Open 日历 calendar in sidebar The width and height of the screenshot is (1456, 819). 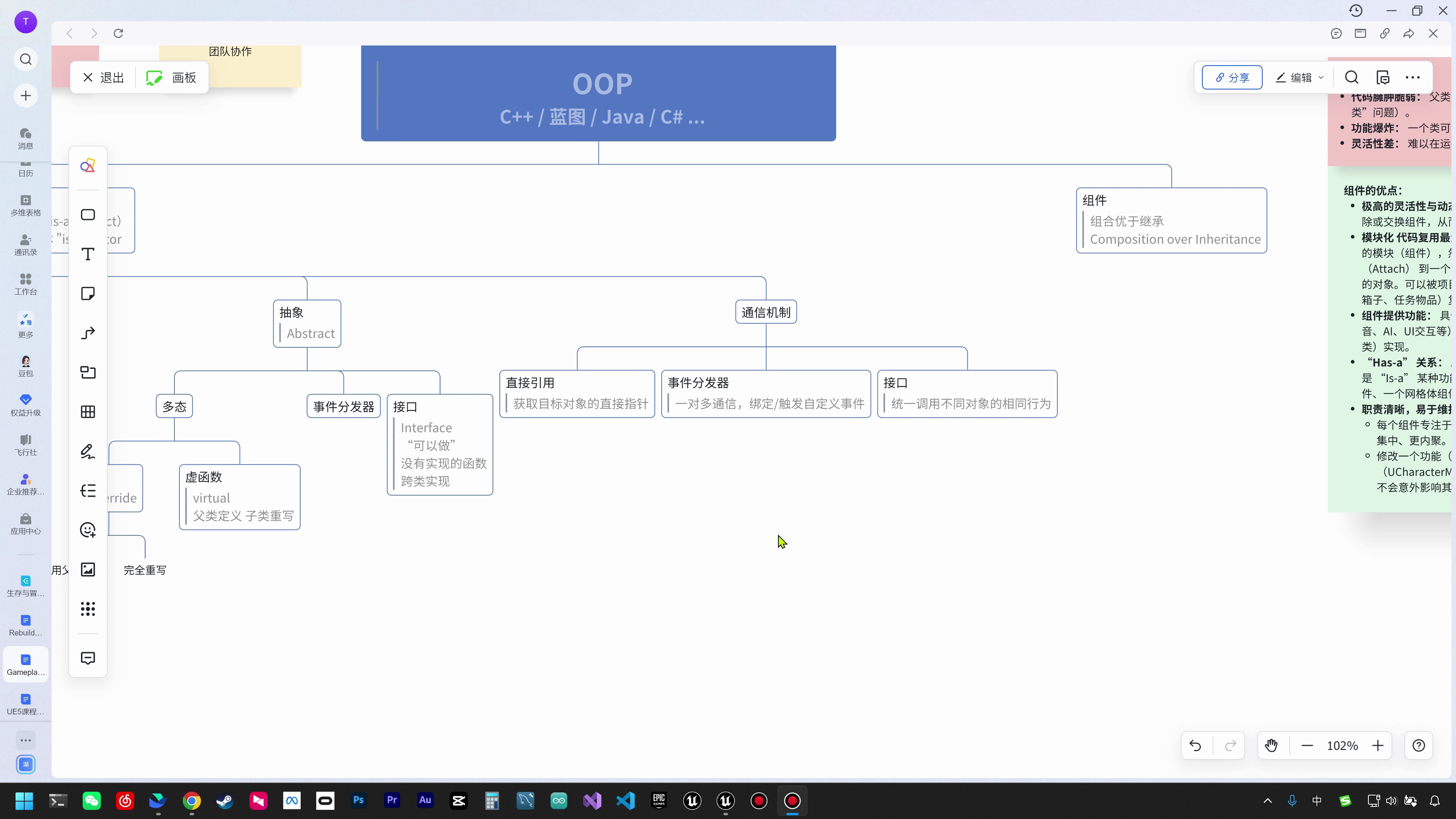point(25,169)
